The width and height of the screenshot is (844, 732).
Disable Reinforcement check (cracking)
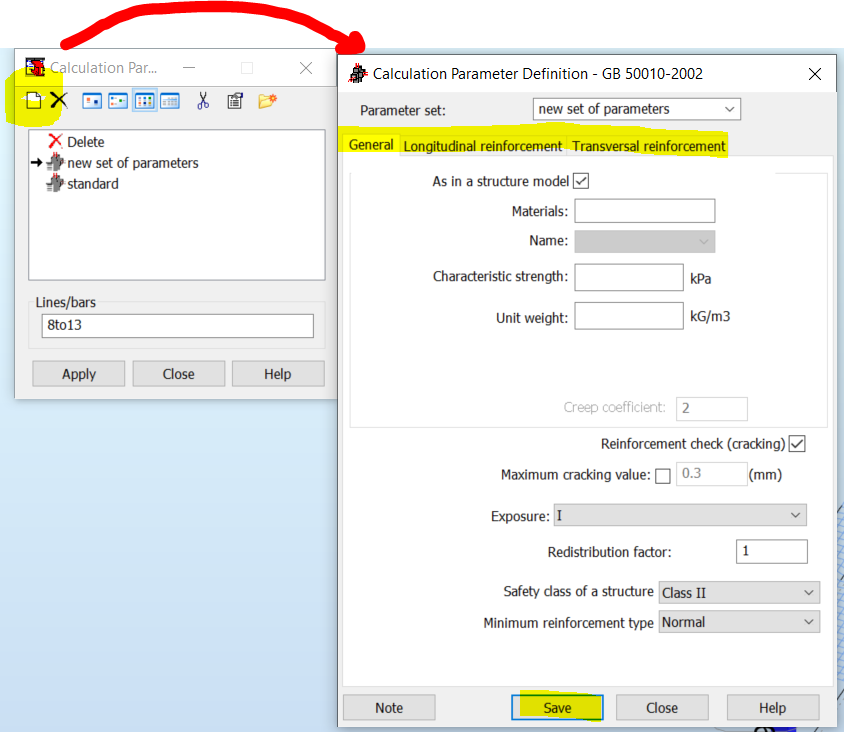coord(797,443)
